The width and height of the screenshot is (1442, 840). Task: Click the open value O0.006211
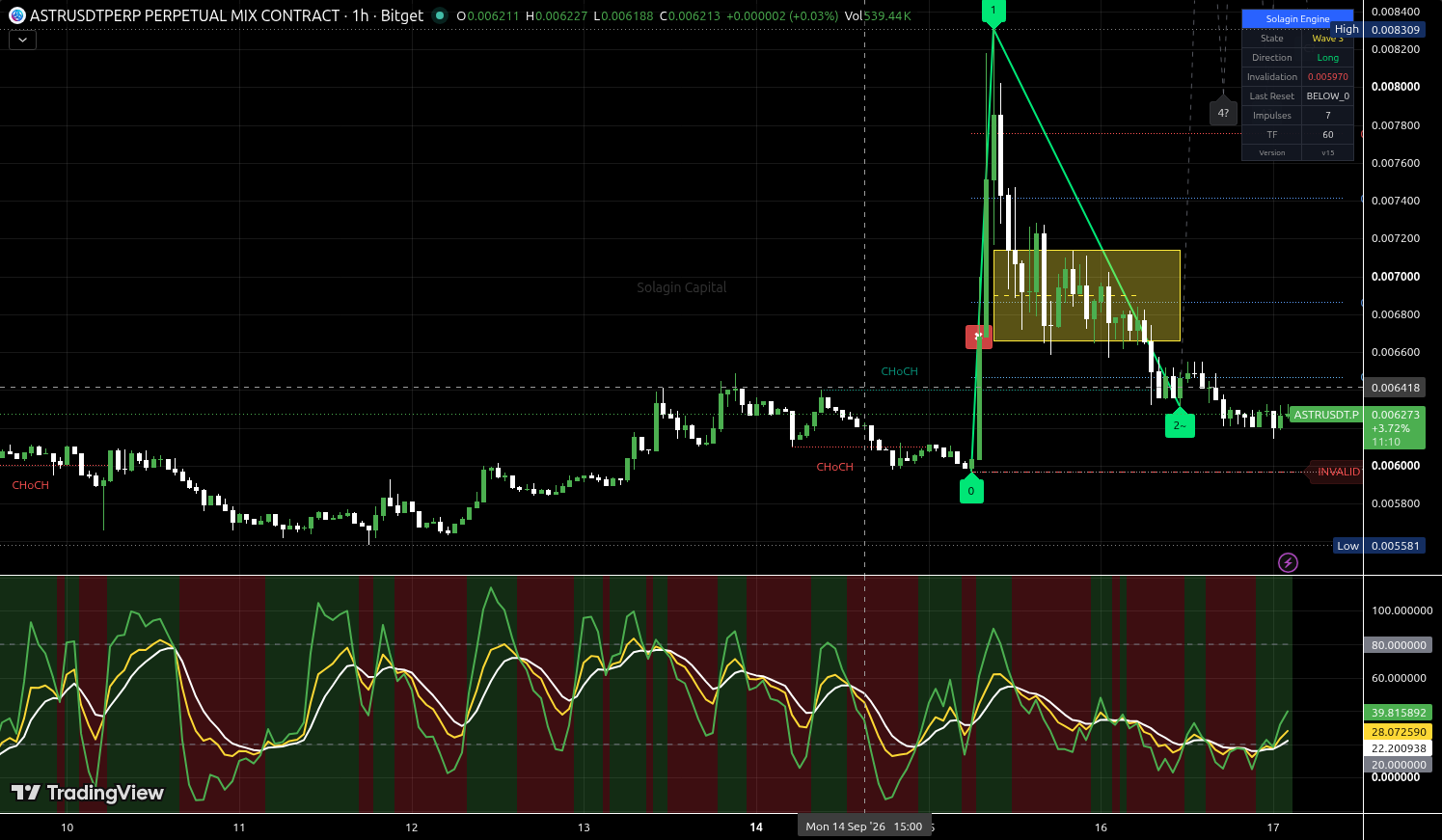tap(487, 16)
